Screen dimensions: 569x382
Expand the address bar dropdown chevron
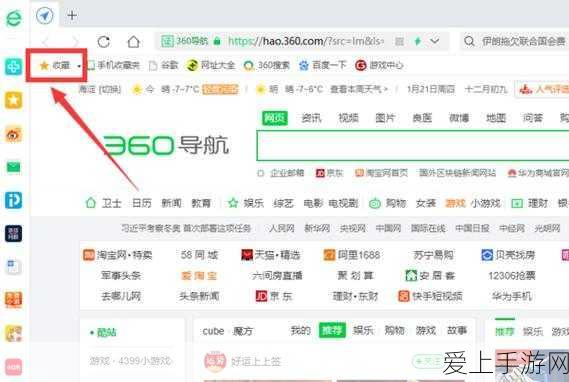434,41
